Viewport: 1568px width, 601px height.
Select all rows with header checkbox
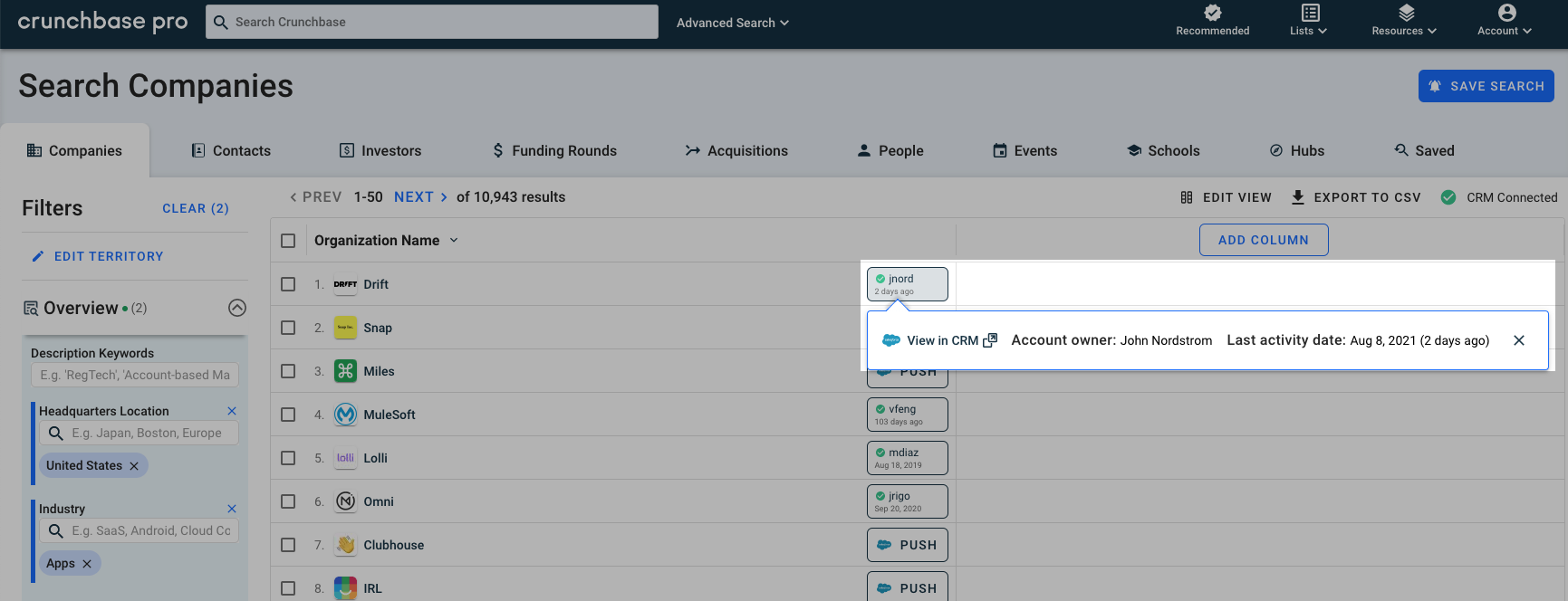click(288, 241)
